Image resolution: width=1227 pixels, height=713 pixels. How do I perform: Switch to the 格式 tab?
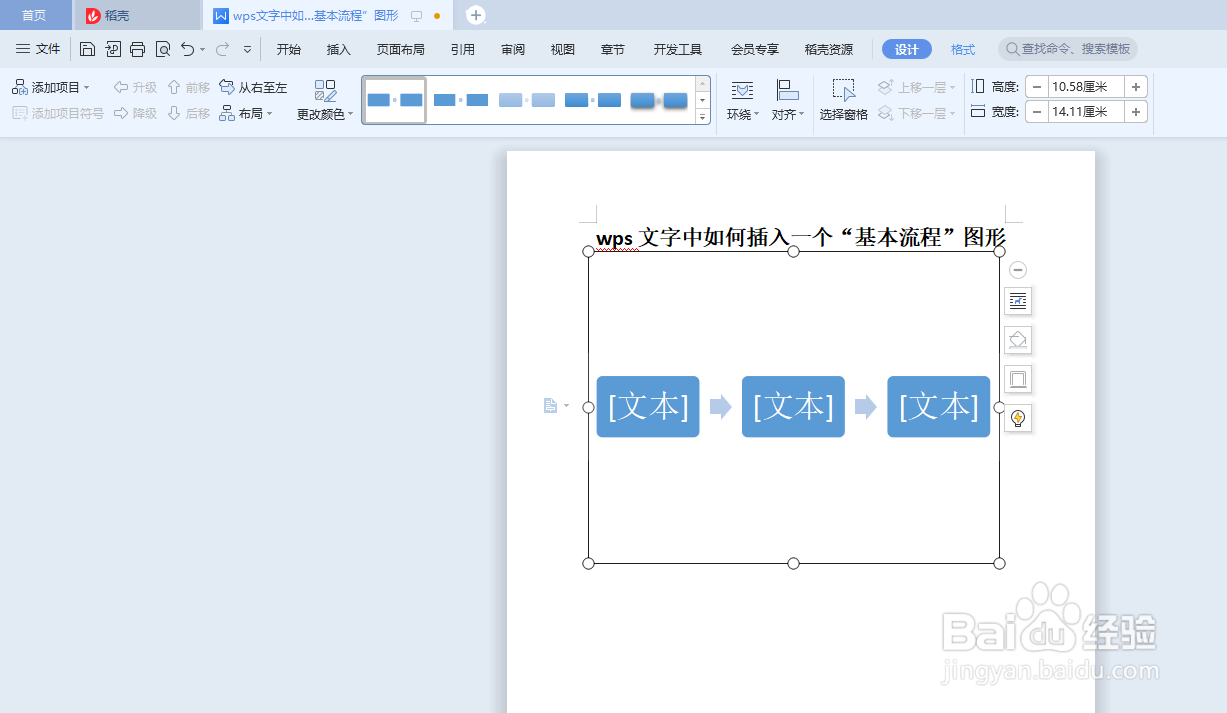[x=963, y=49]
